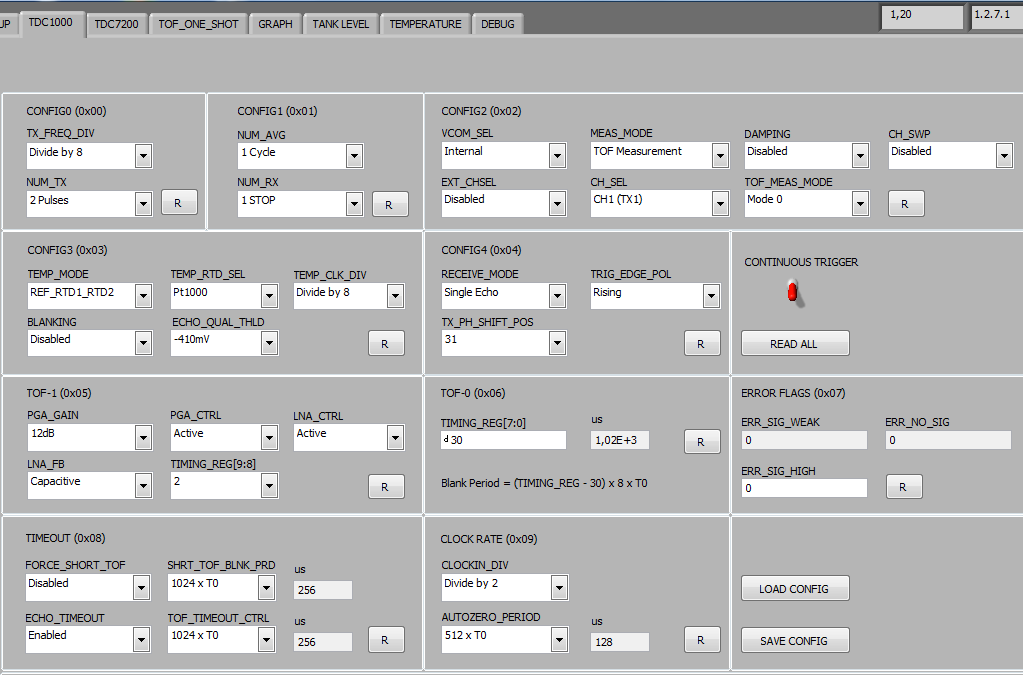Go to the GRAPH tab

pyautogui.click(x=275, y=24)
